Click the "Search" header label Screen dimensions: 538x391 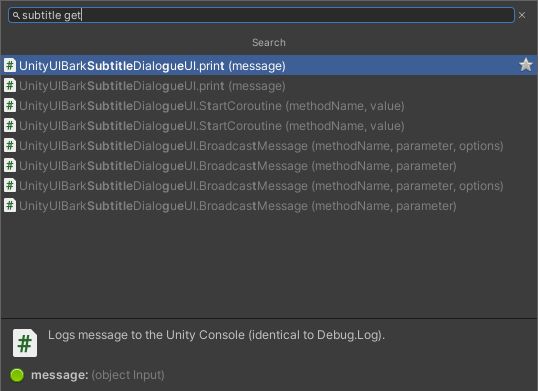[269, 43]
